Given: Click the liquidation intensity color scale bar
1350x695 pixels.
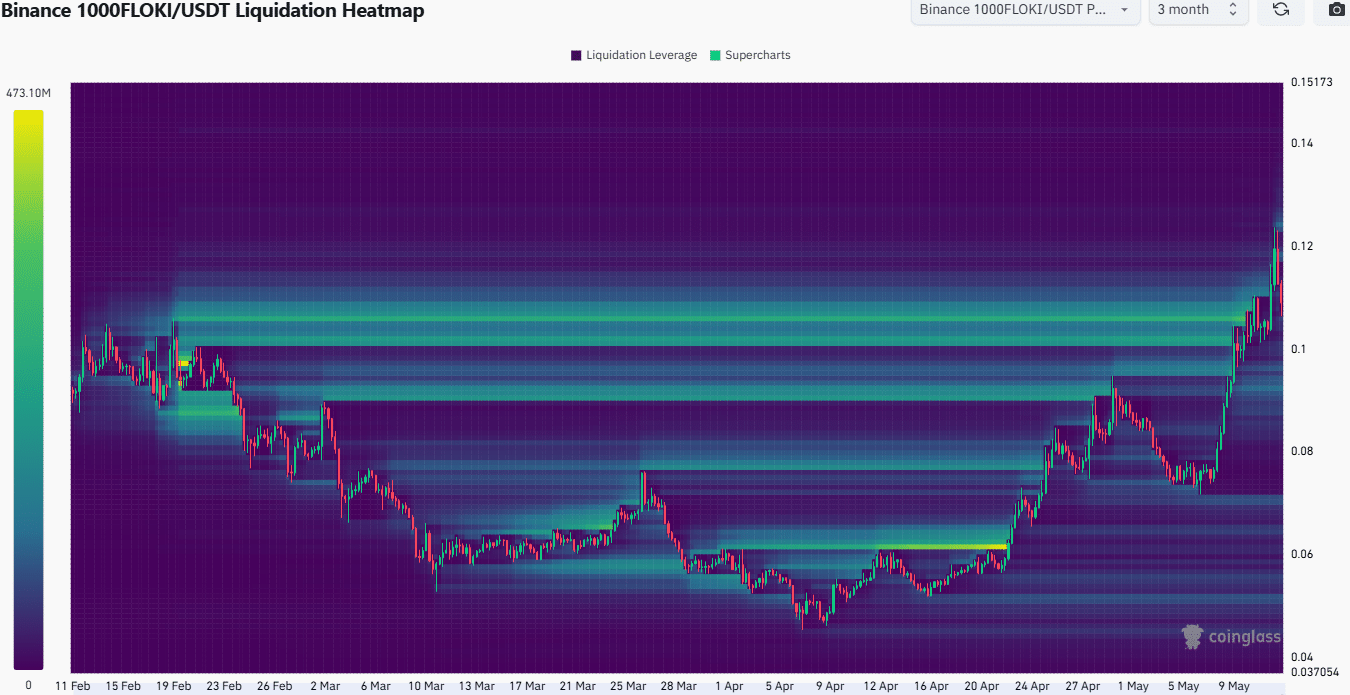Looking at the screenshot, I should (x=28, y=389).
